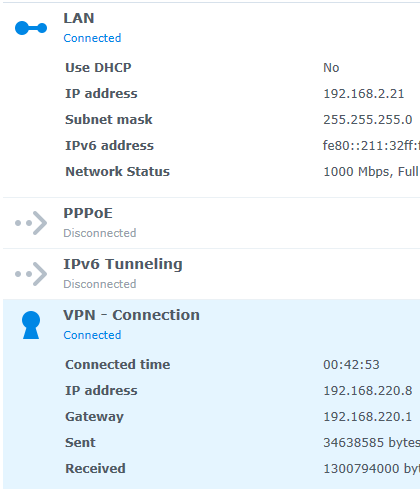Select the PPPoE interface row
Image resolution: width=420 pixels, height=489 pixels.
(211, 223)
